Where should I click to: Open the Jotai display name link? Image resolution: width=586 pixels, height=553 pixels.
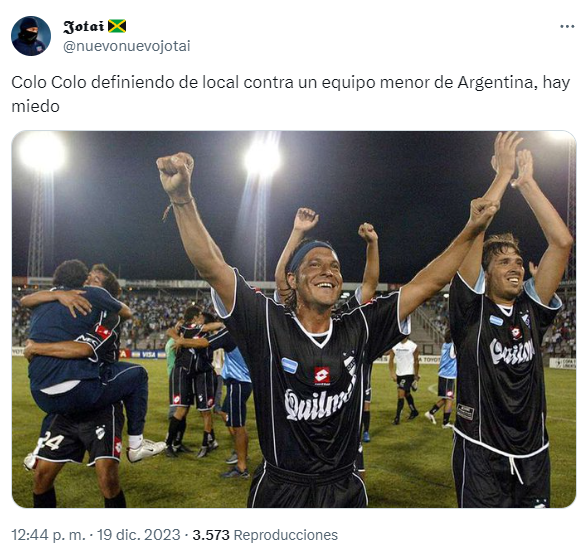pos(83,27)
